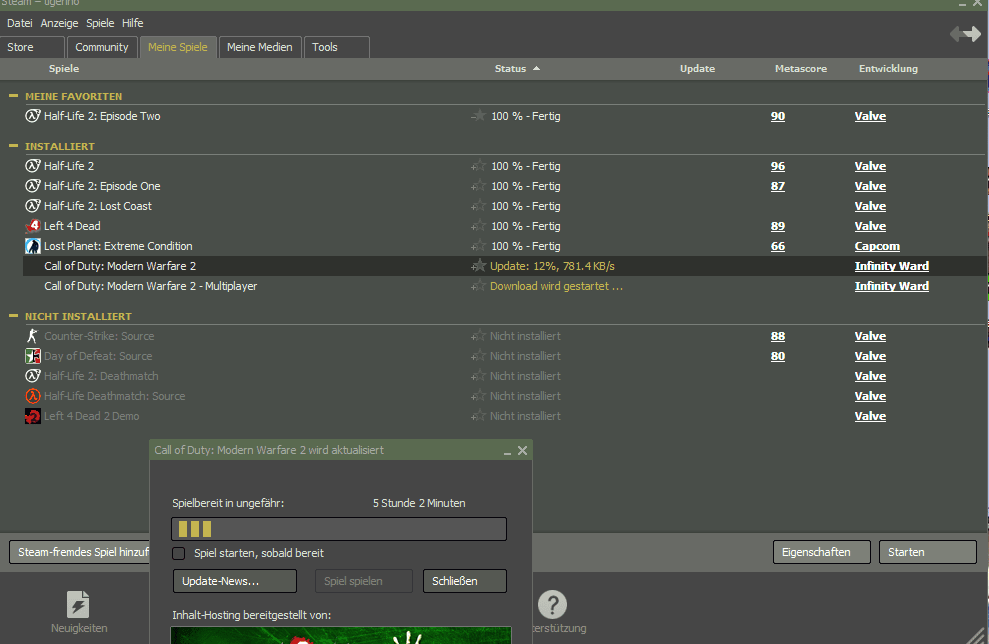Click the 'Steam-fremdes Spiel' add button
The image size is (989, 644).
tap(79, 552)
